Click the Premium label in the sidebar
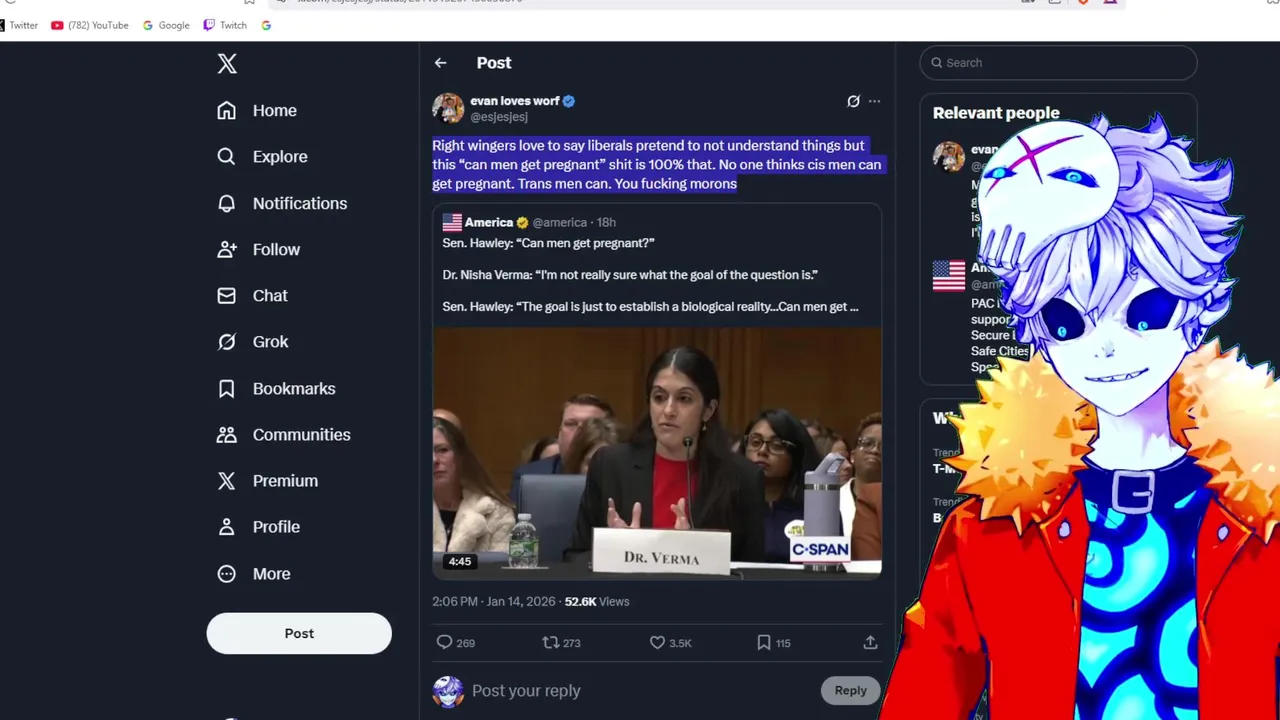This screenshot has width=1280, height=720. tap(285, 481)
